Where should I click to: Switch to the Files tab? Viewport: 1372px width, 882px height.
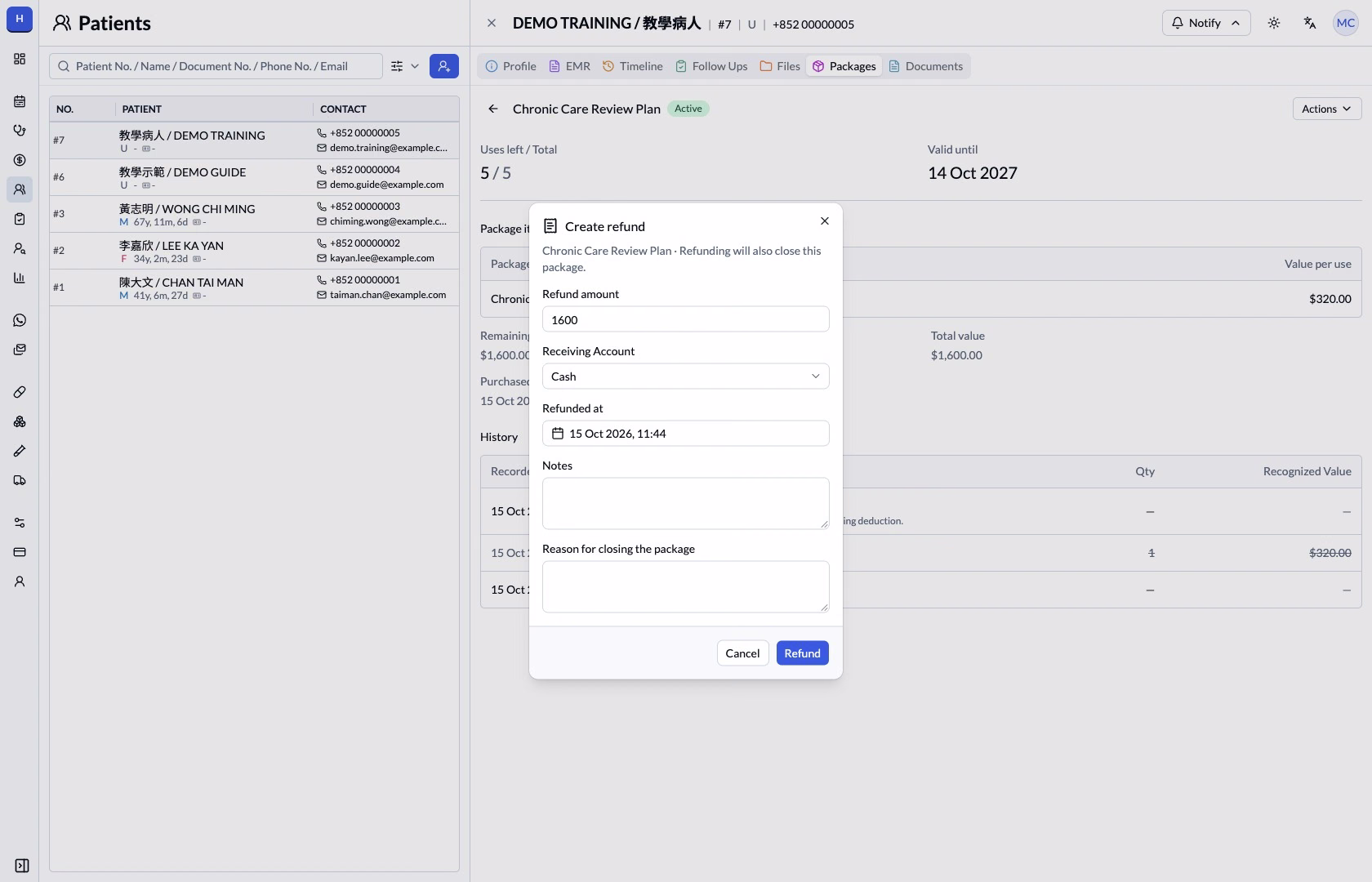coord(780,66)
